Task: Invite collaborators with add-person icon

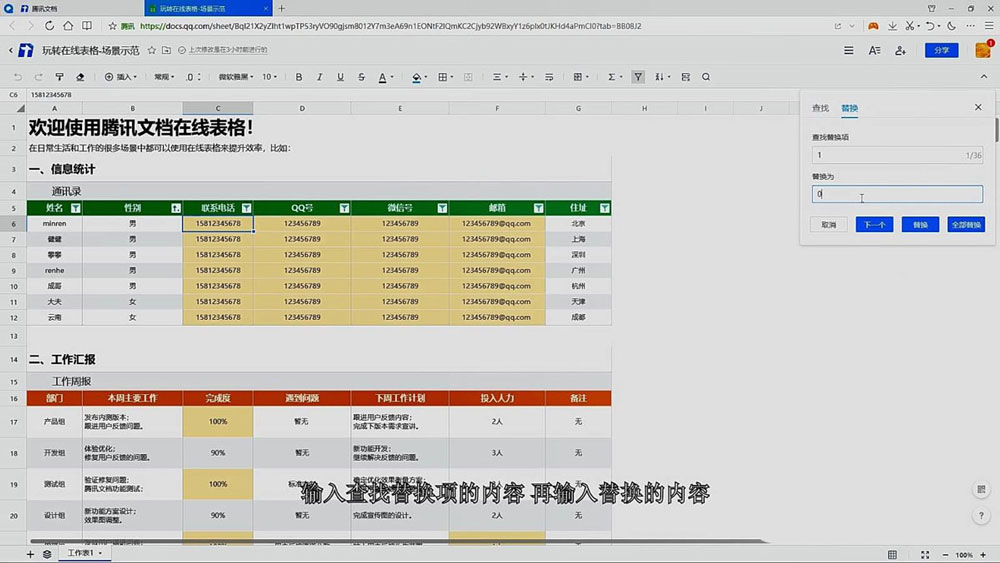Action: [x=901, y=50]
